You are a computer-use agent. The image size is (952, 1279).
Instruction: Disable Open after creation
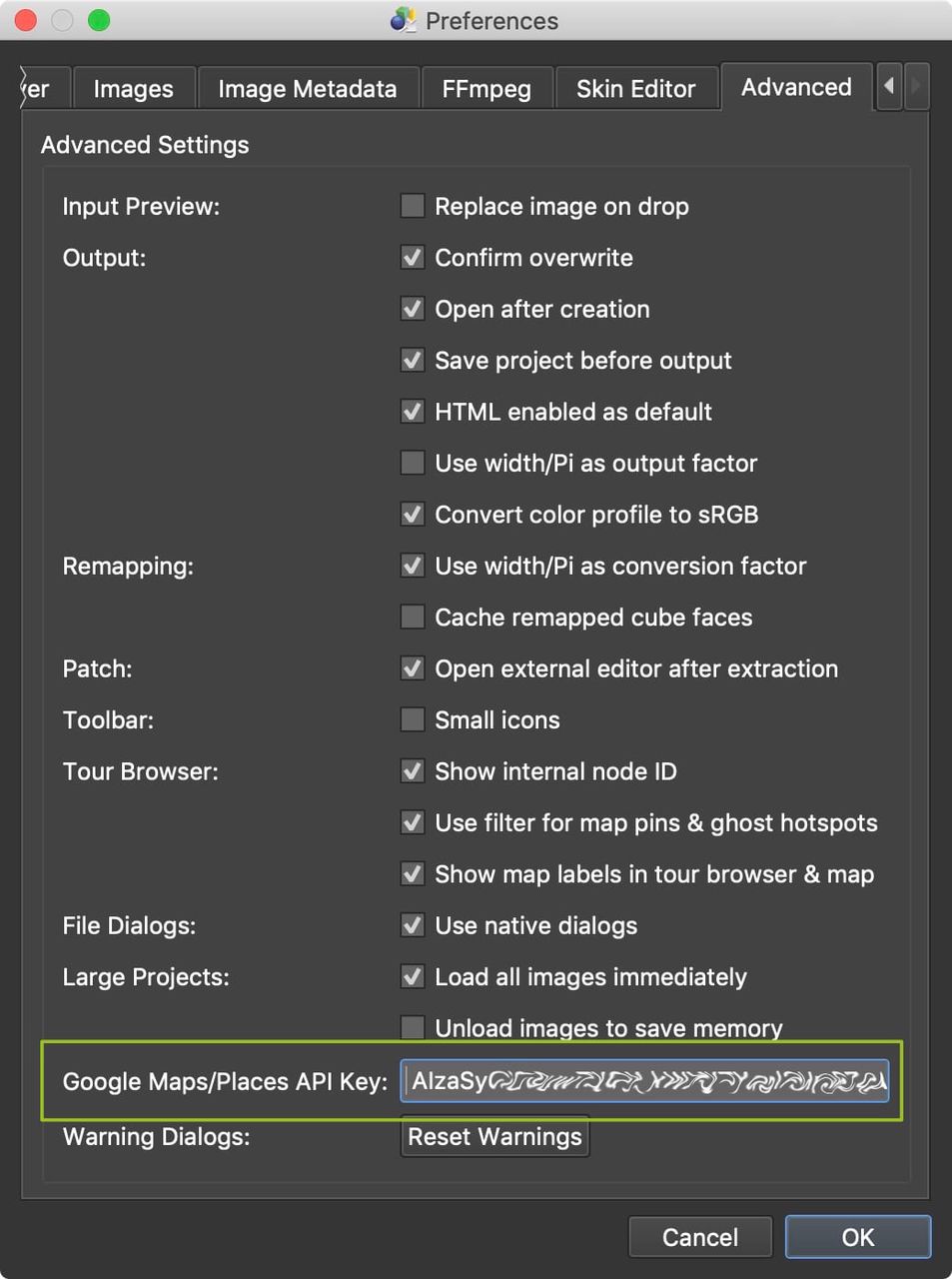(412, 309)
